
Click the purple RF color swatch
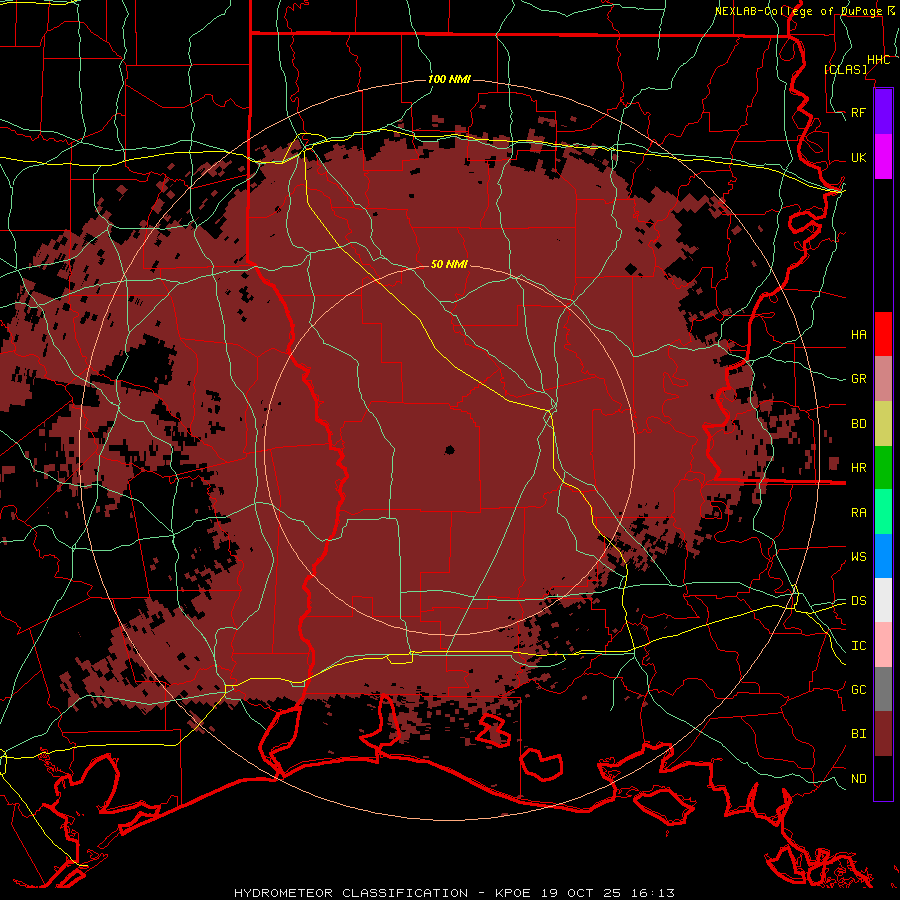click(x=883, y=111)
